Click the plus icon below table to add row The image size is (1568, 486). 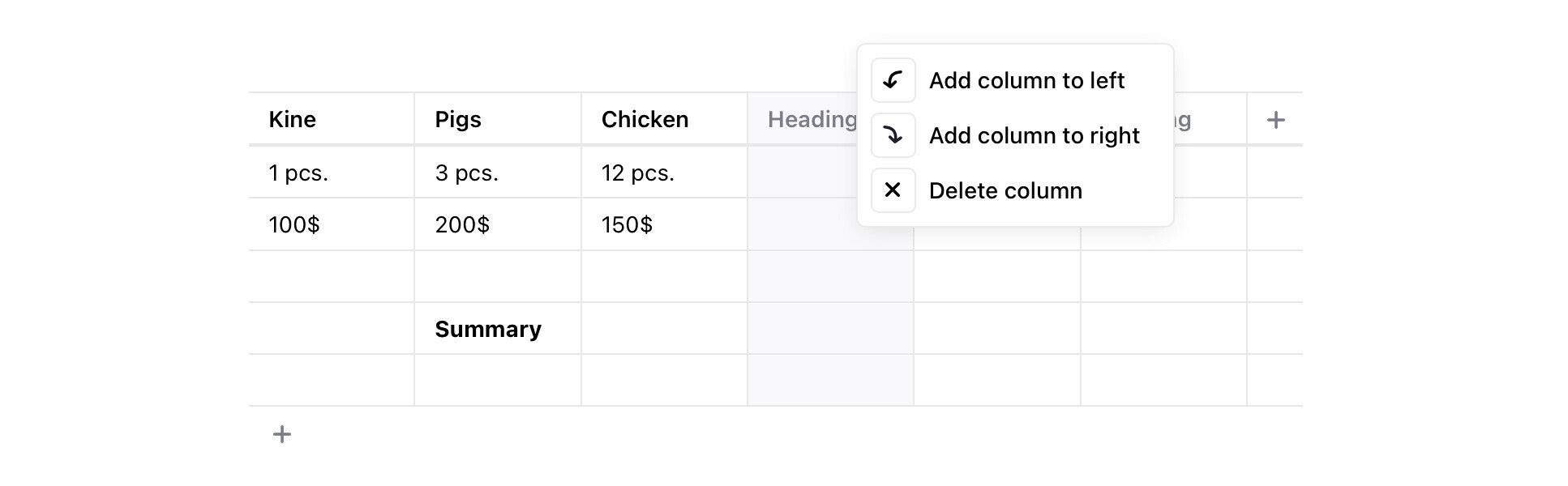pyautogui.click(x=282, y=434)
